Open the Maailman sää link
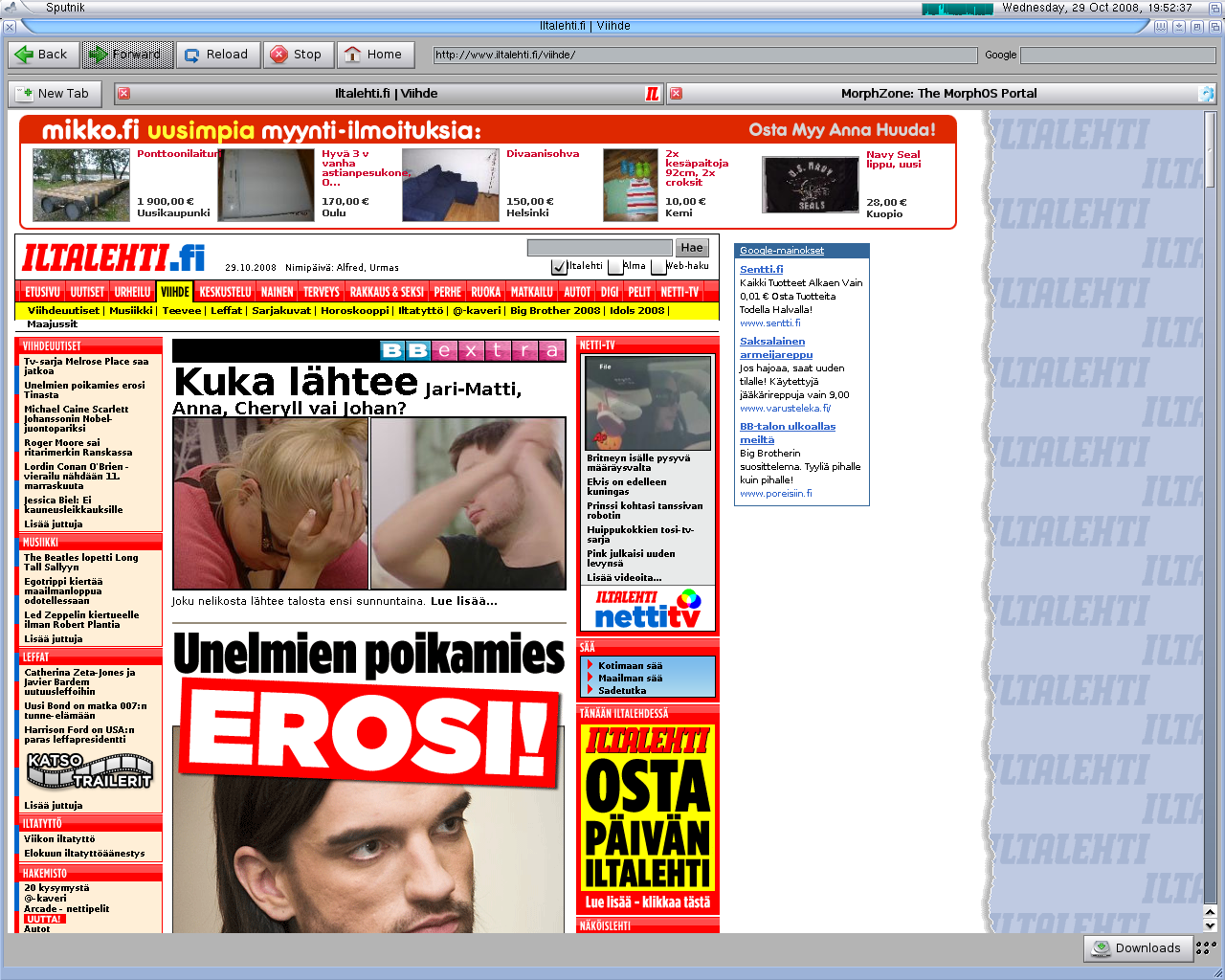The width and height of the screenshot is (1225, 980). point(630,678)
